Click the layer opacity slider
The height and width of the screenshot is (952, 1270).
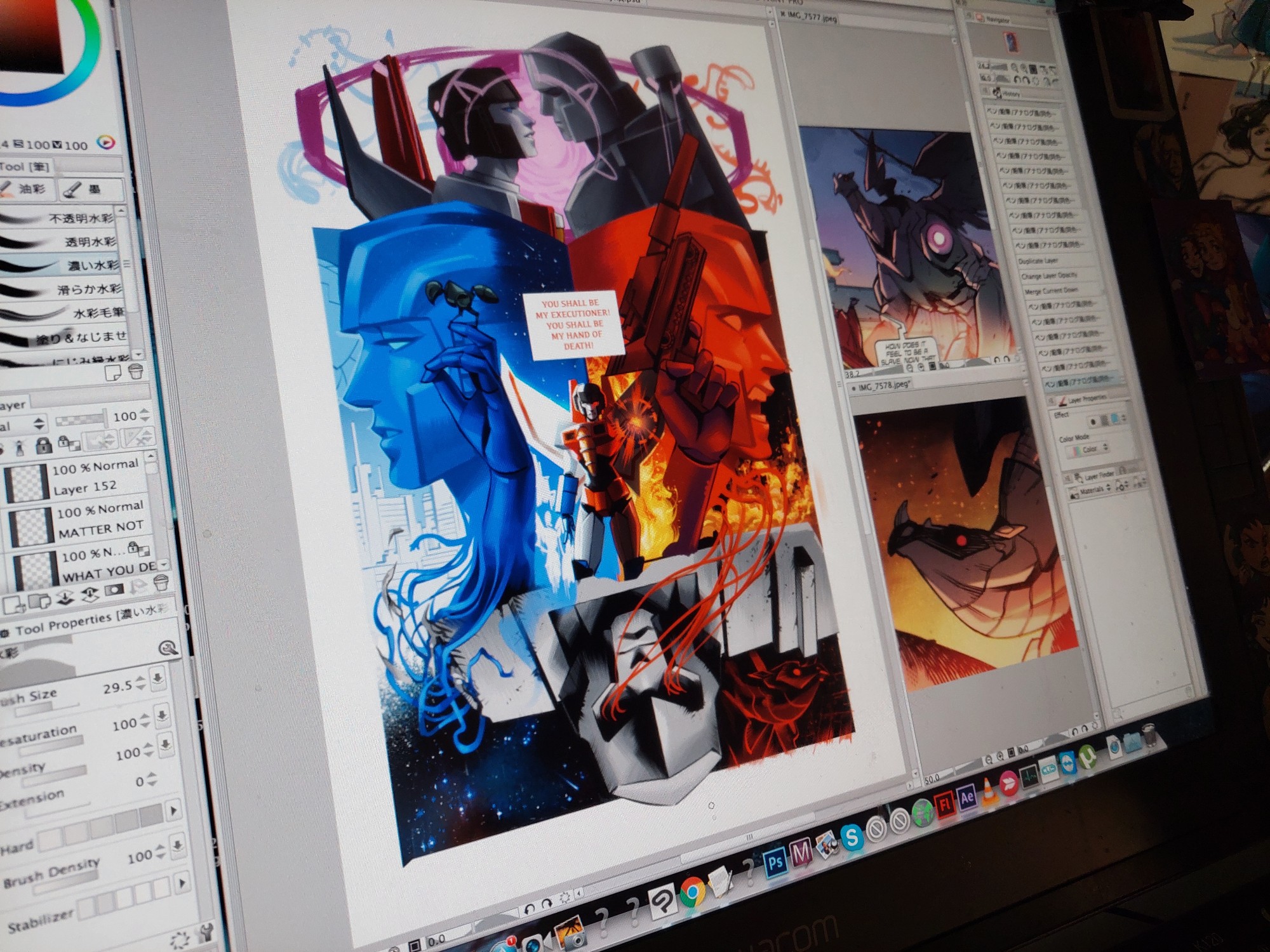coord(81,419)
